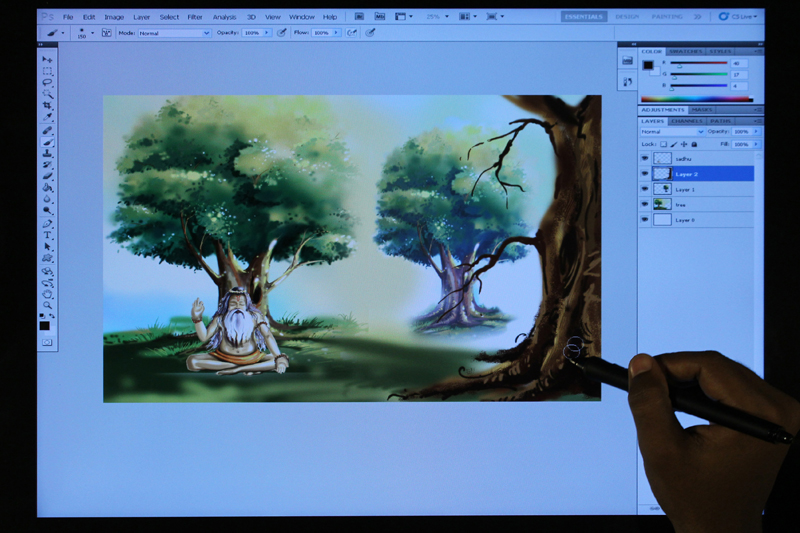Select the Layer 1 thumbnail
The width and height of the screenshot is (800, 533).
pyautogui.click(x=661, y=189)
